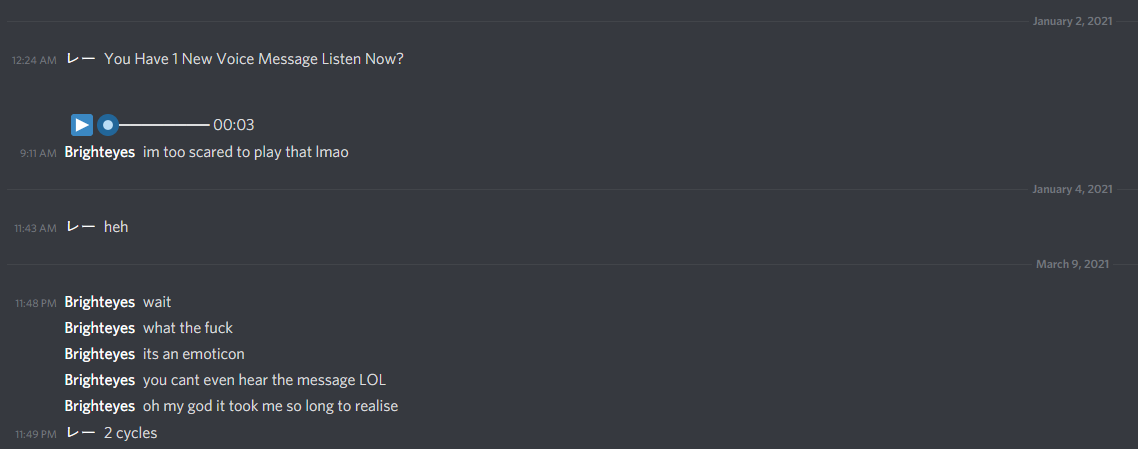Screen dimensions: 1138x449
Task: Click the Brighteyes name beside 'its an emoticon'
Action: (x=99, y=354)
